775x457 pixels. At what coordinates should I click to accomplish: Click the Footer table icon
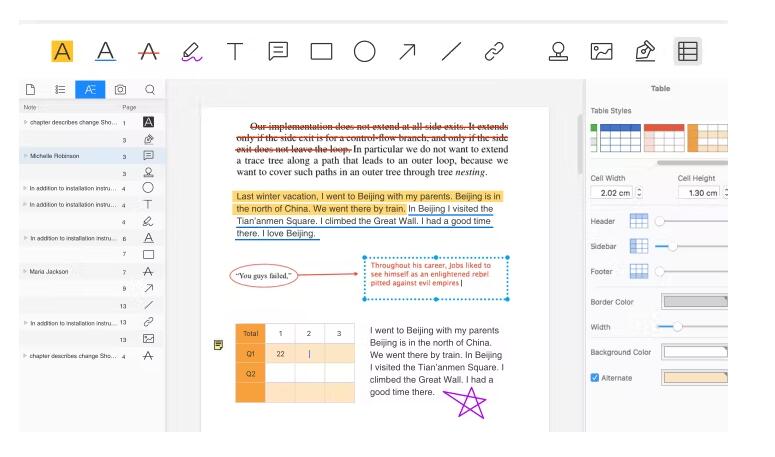[639, 271]
